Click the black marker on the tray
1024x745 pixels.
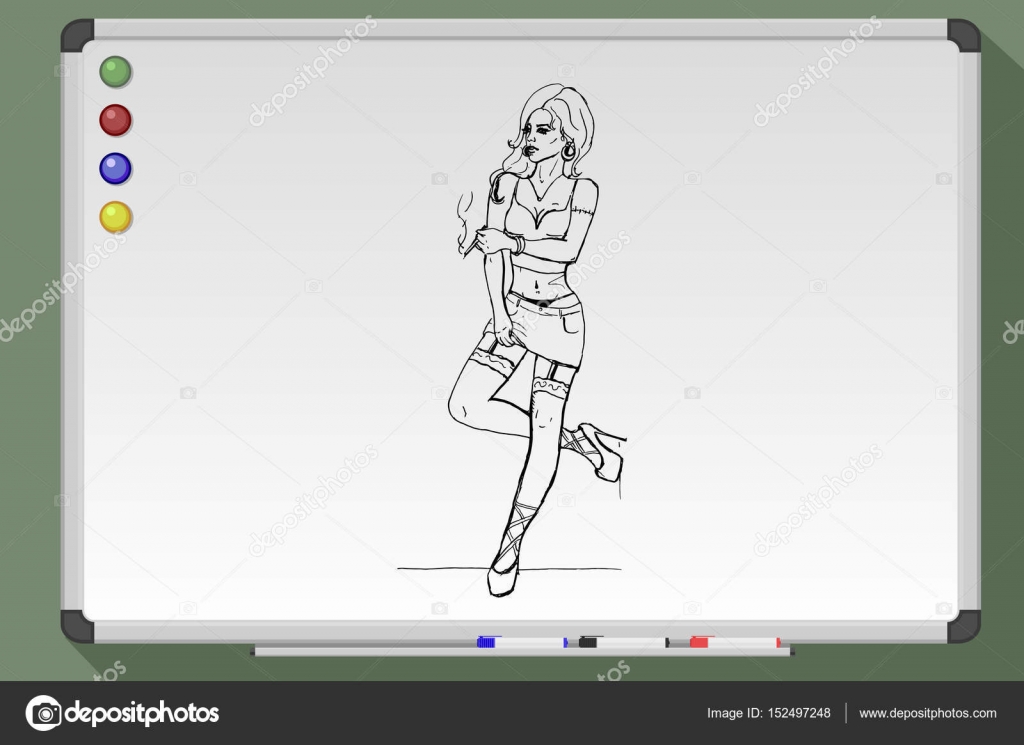[624, 642]
